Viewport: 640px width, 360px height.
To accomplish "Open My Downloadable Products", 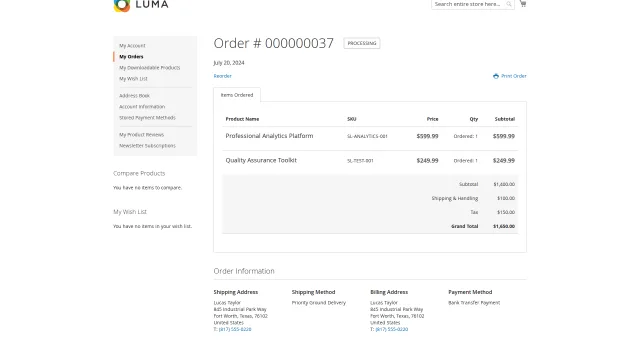I will coord(149,68).
